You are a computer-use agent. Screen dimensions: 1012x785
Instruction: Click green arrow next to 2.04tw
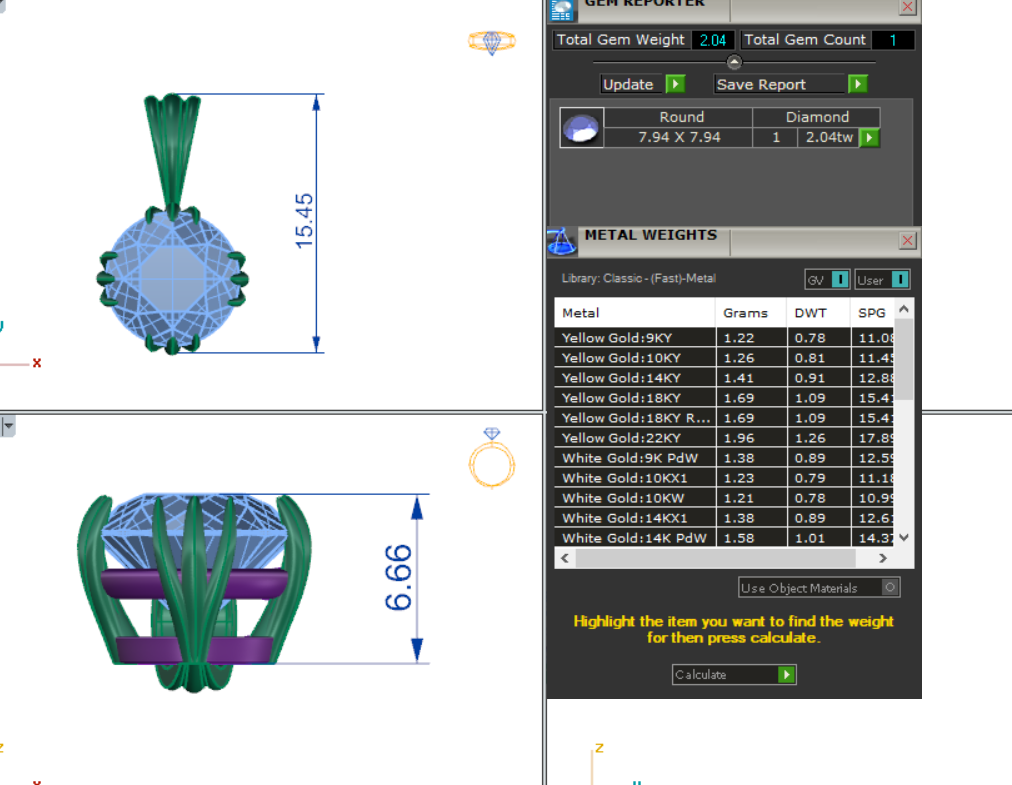click(869, 138)
